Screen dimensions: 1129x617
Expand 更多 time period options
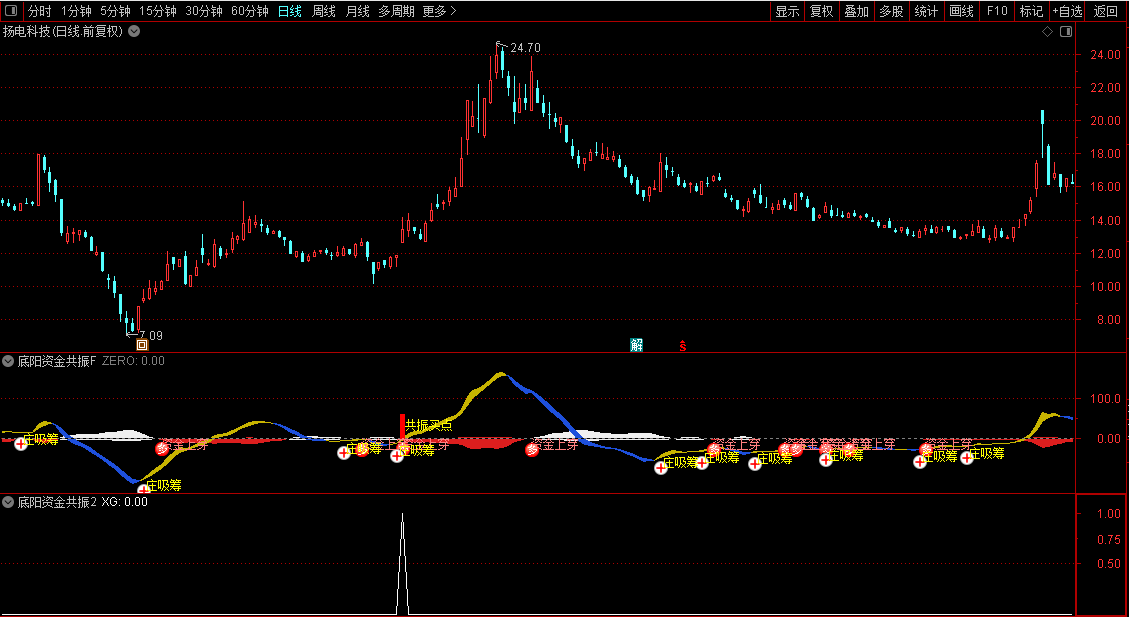point(439,11)
